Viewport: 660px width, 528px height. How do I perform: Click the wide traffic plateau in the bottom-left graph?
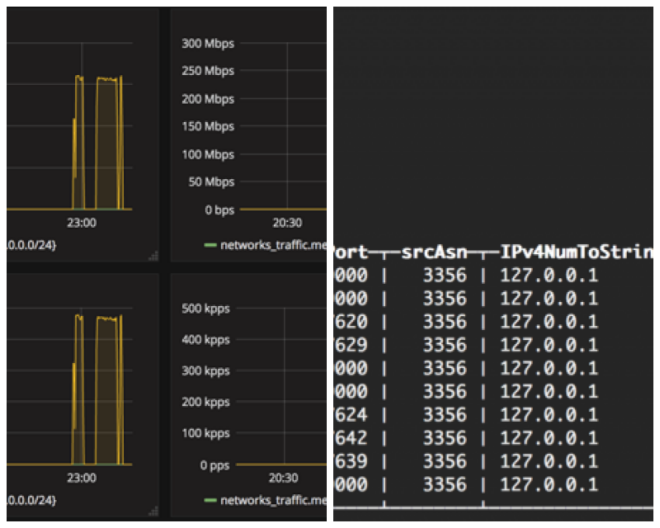pyautogui.click(x=108, y=390)
